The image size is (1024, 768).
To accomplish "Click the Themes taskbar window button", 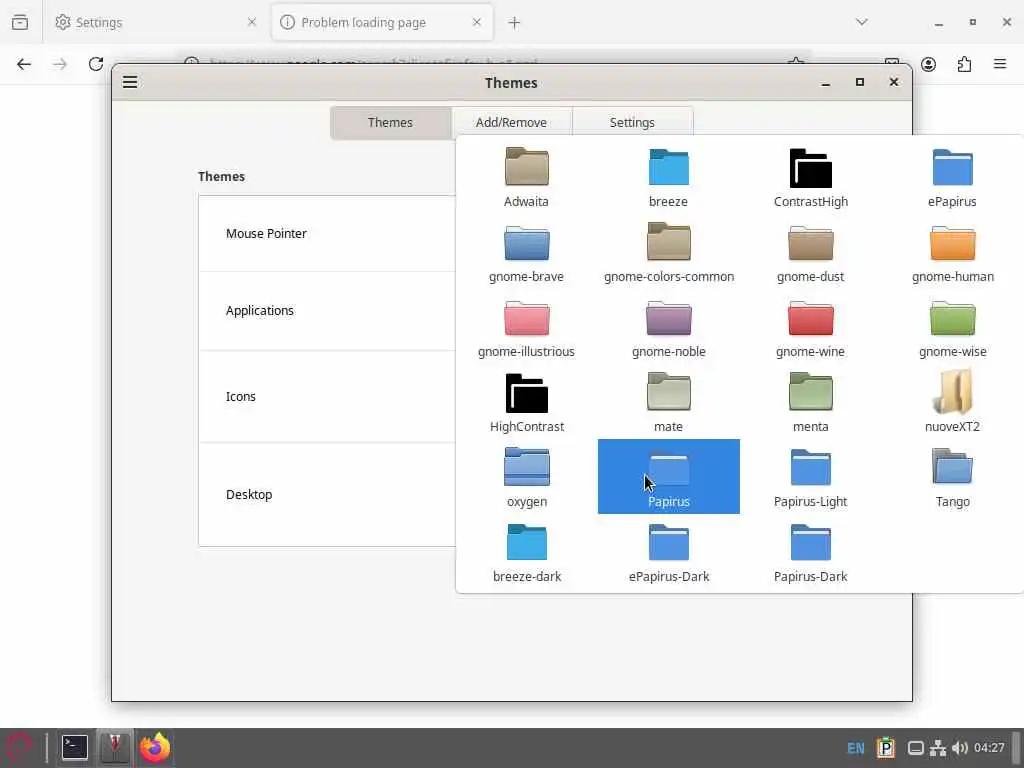I will point(115,748).
